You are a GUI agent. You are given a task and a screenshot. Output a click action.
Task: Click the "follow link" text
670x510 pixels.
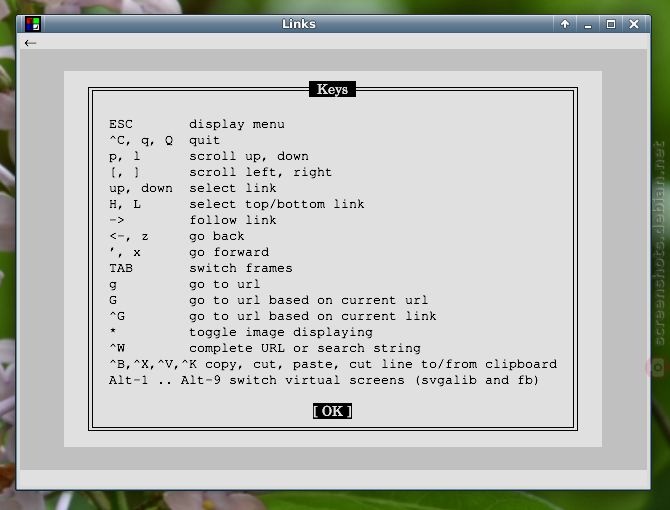(x=232, y=220)
